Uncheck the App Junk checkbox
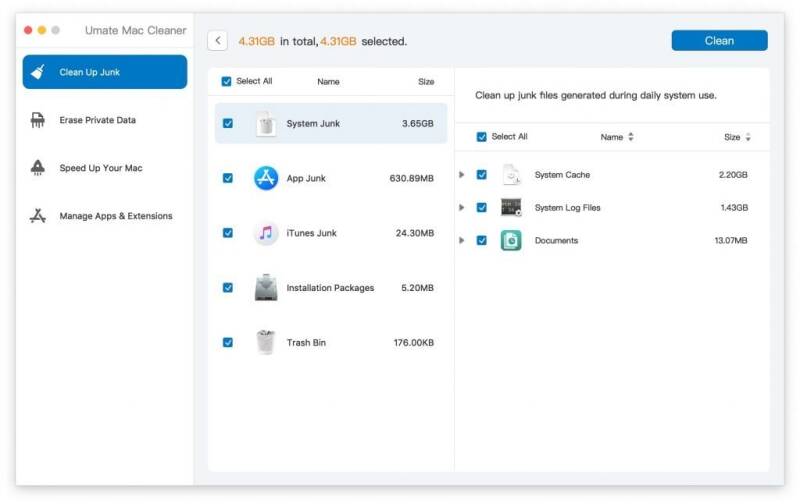 [228, 178]
